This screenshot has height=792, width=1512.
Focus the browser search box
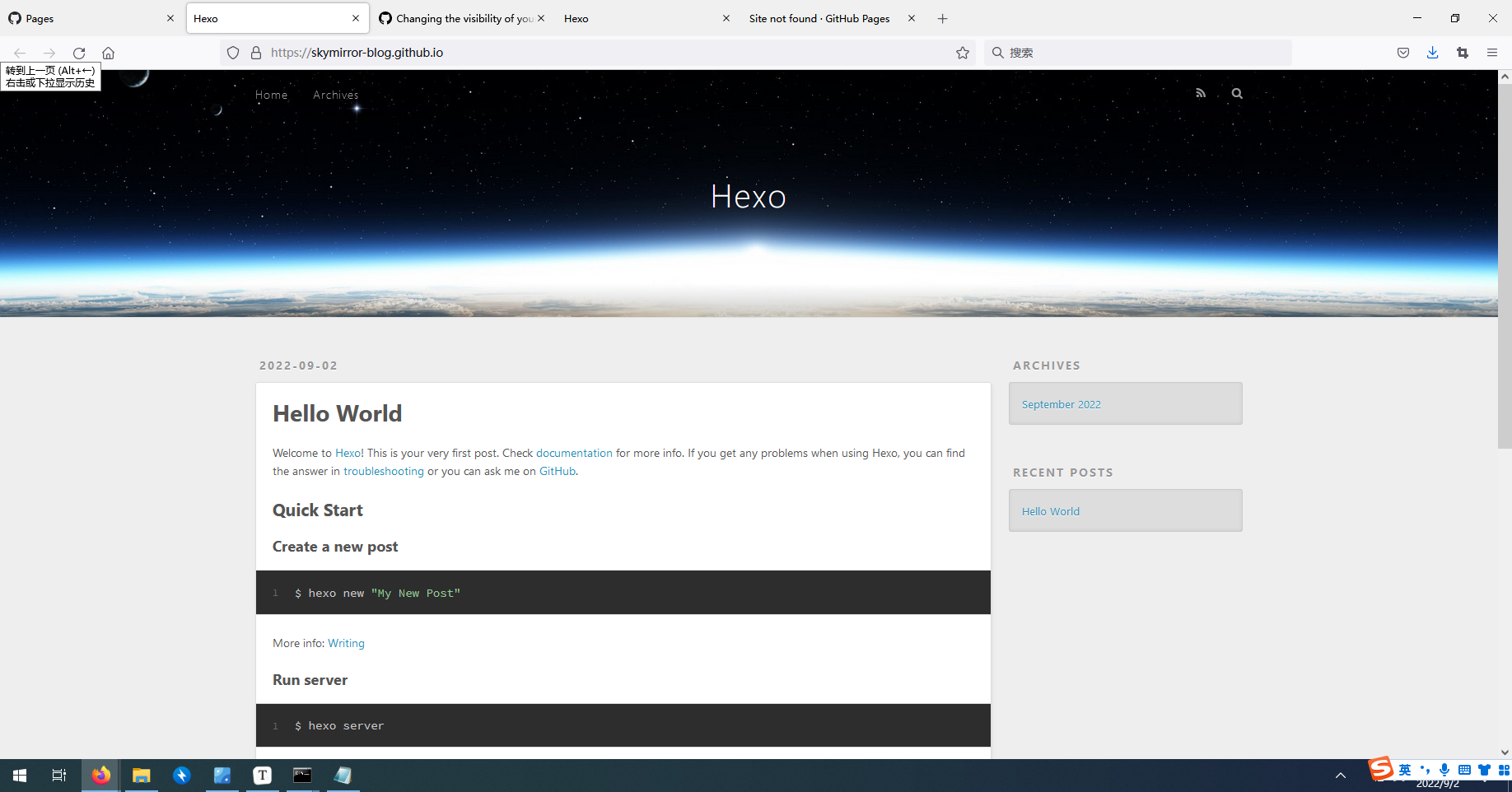click(1138, 53)
